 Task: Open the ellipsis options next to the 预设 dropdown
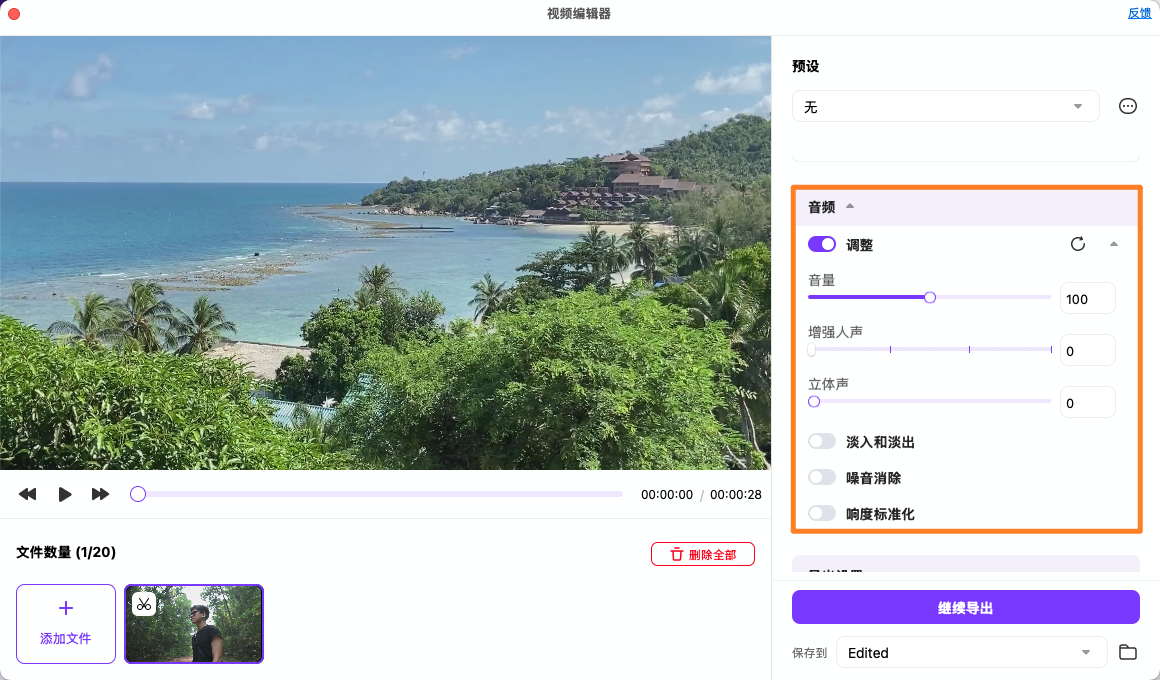[x=1127, y=105]
